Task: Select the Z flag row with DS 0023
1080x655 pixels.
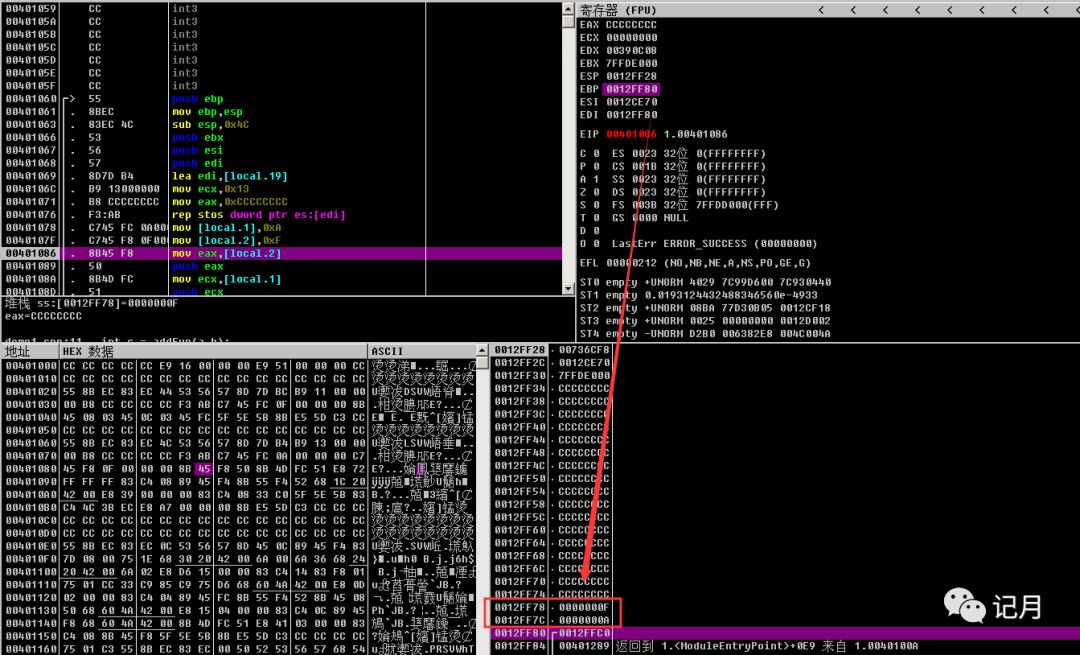Action: (x=672, y=192)
